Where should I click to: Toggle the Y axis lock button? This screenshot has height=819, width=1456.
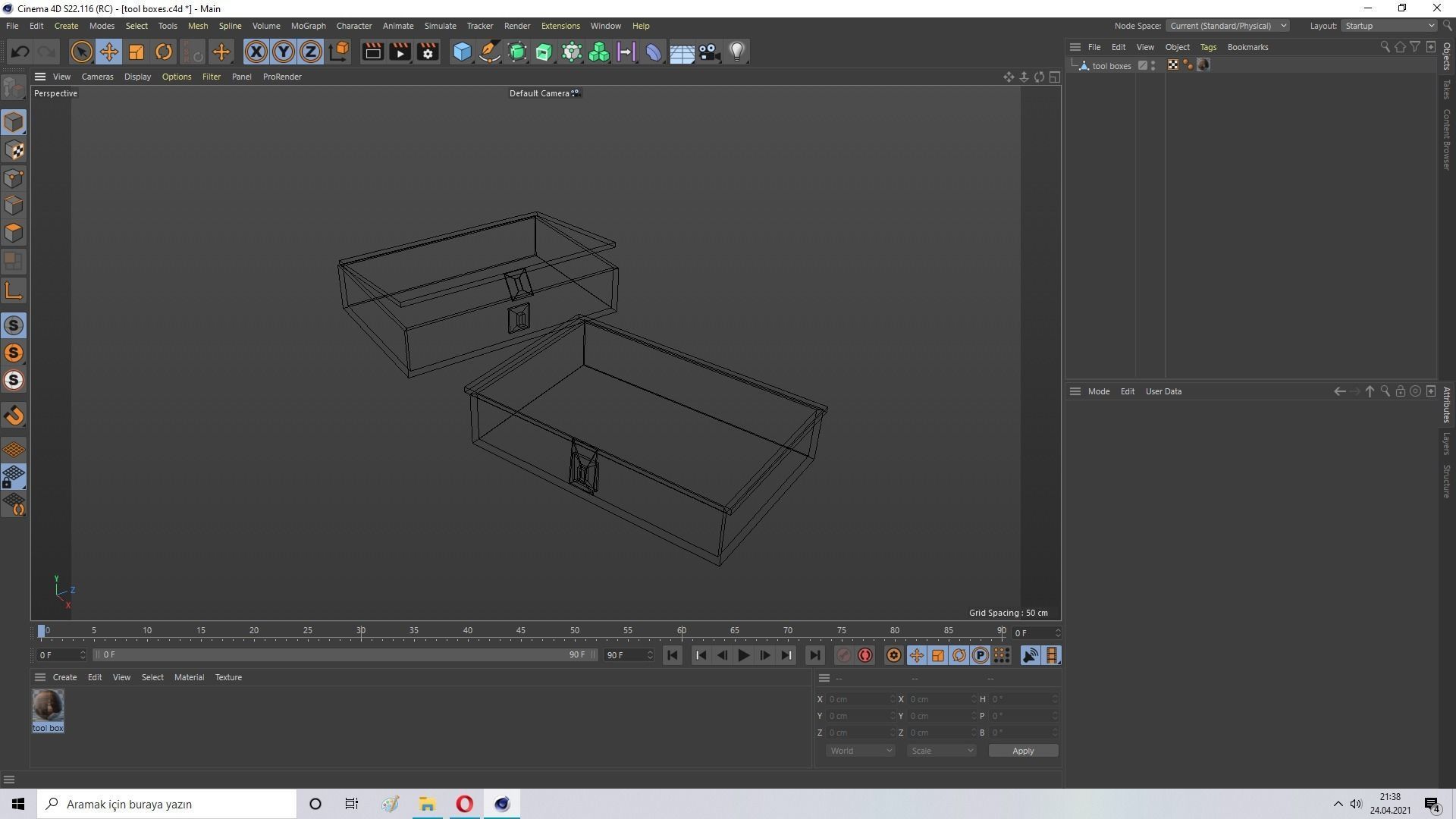(283, 52)
